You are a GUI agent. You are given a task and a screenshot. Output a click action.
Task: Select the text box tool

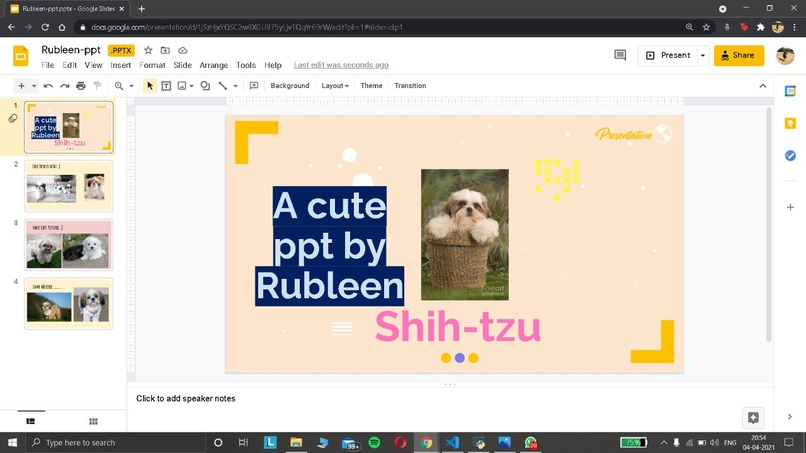(x=166, y=86)
